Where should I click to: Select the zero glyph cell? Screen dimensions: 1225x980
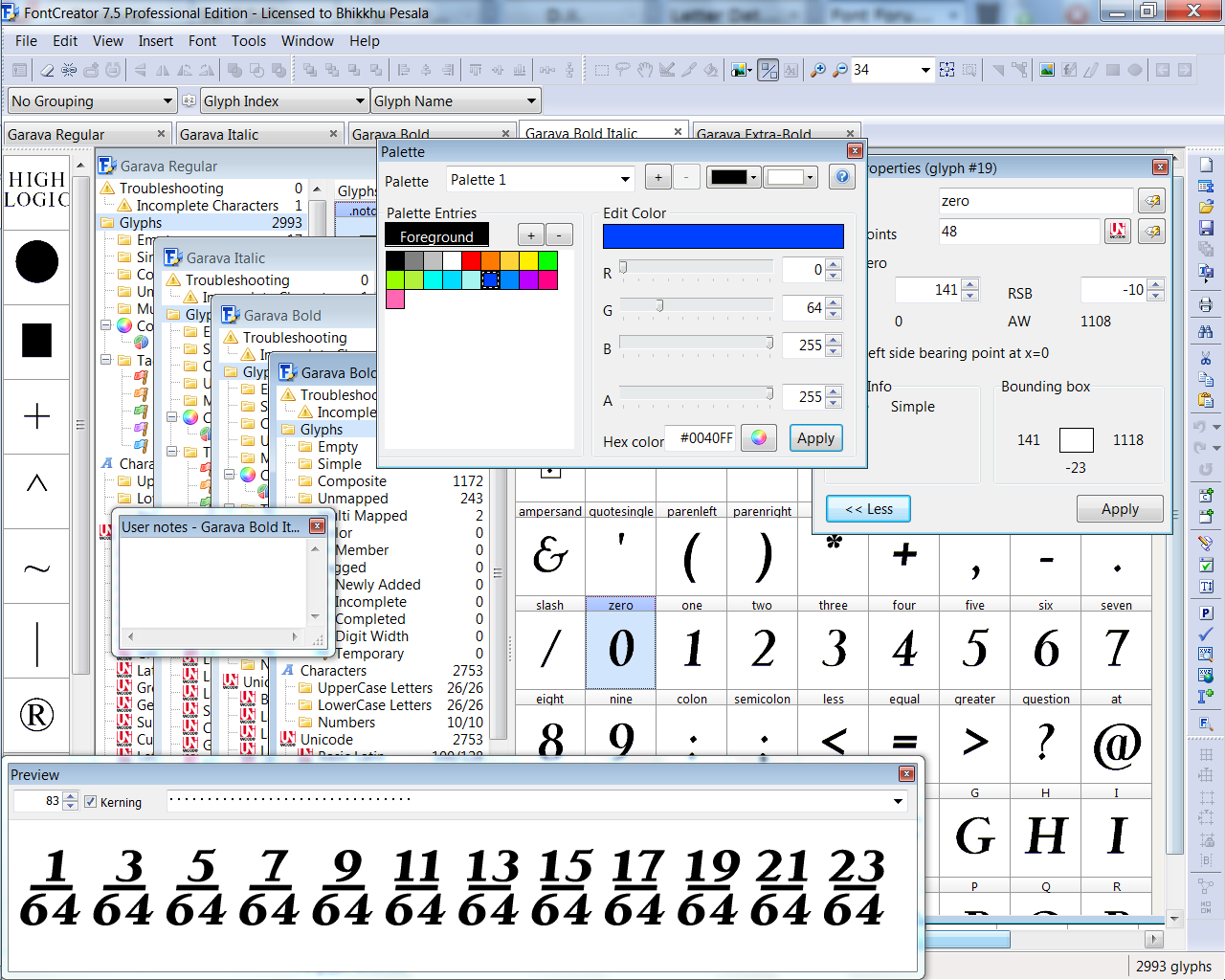[620, 642]
